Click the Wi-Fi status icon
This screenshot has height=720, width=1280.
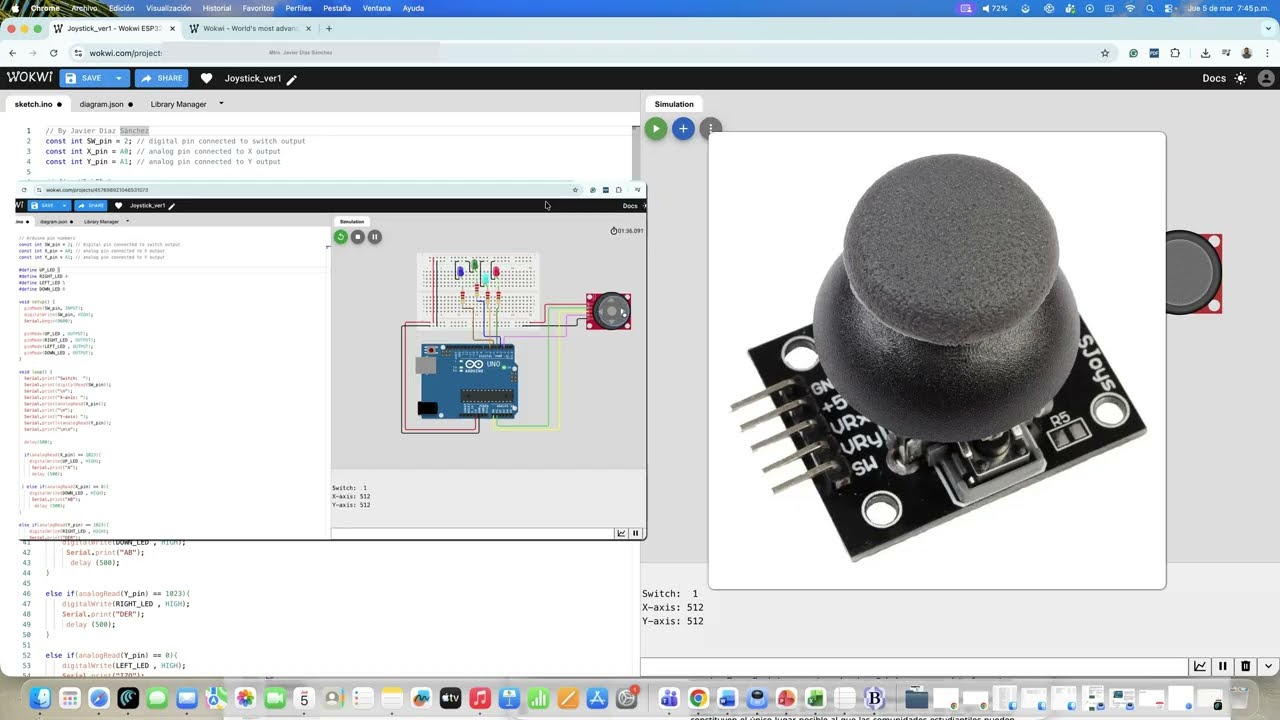click(1130, 8)
